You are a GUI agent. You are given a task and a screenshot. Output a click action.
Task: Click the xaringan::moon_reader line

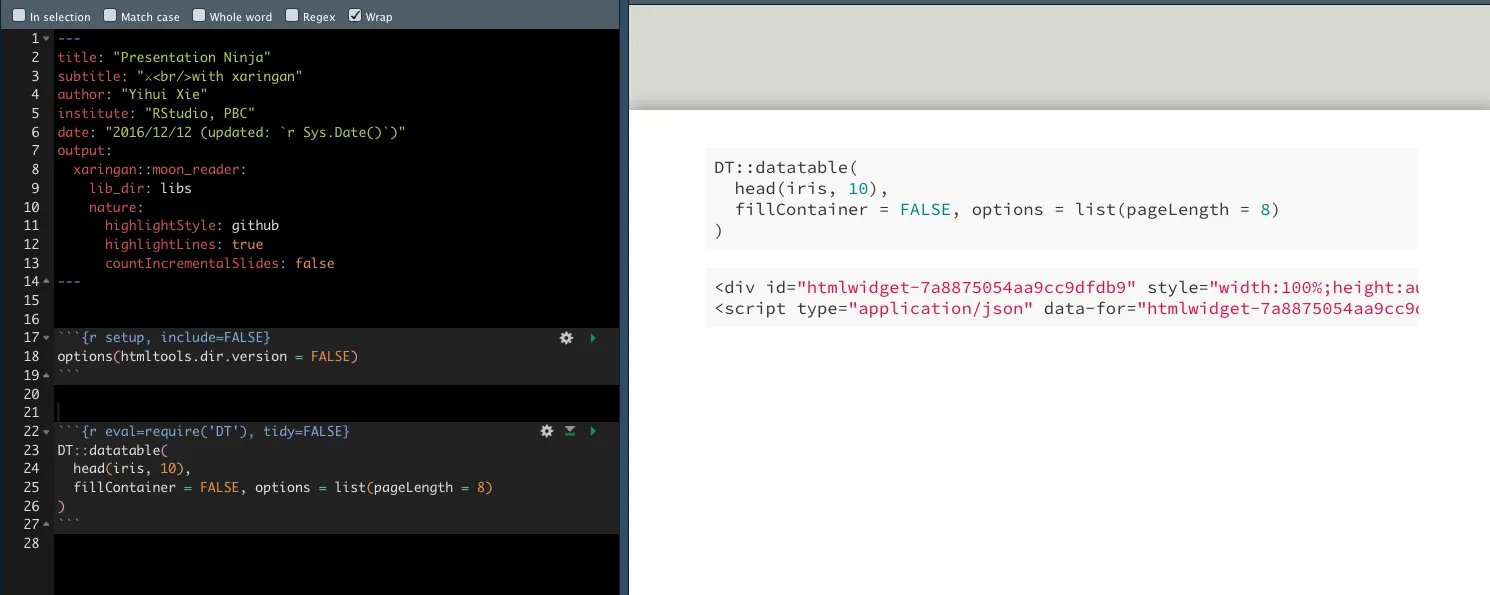[159, 170]
